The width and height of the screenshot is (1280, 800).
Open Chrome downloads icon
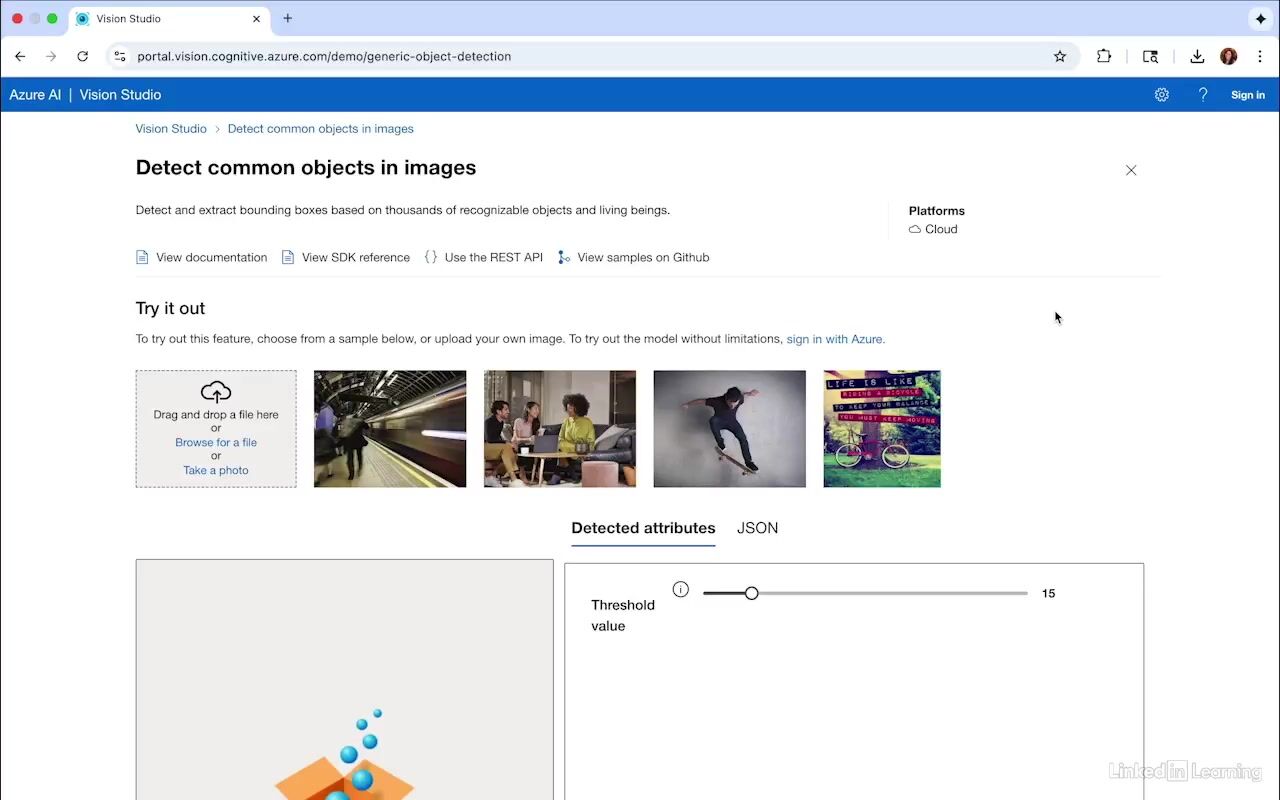(1197, 57)
